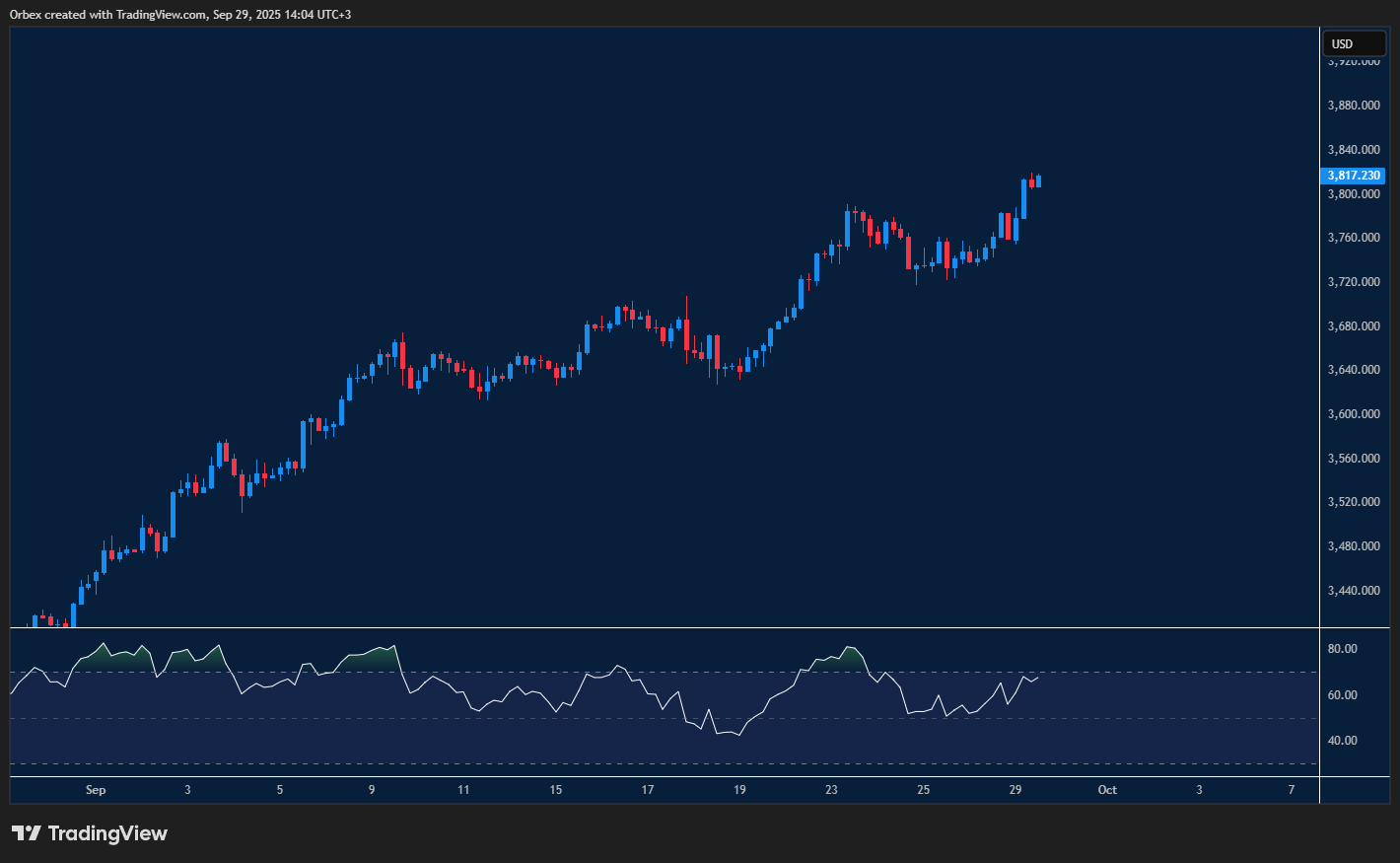Click the Orbex TradingView.com attribution text

point(180,14)
